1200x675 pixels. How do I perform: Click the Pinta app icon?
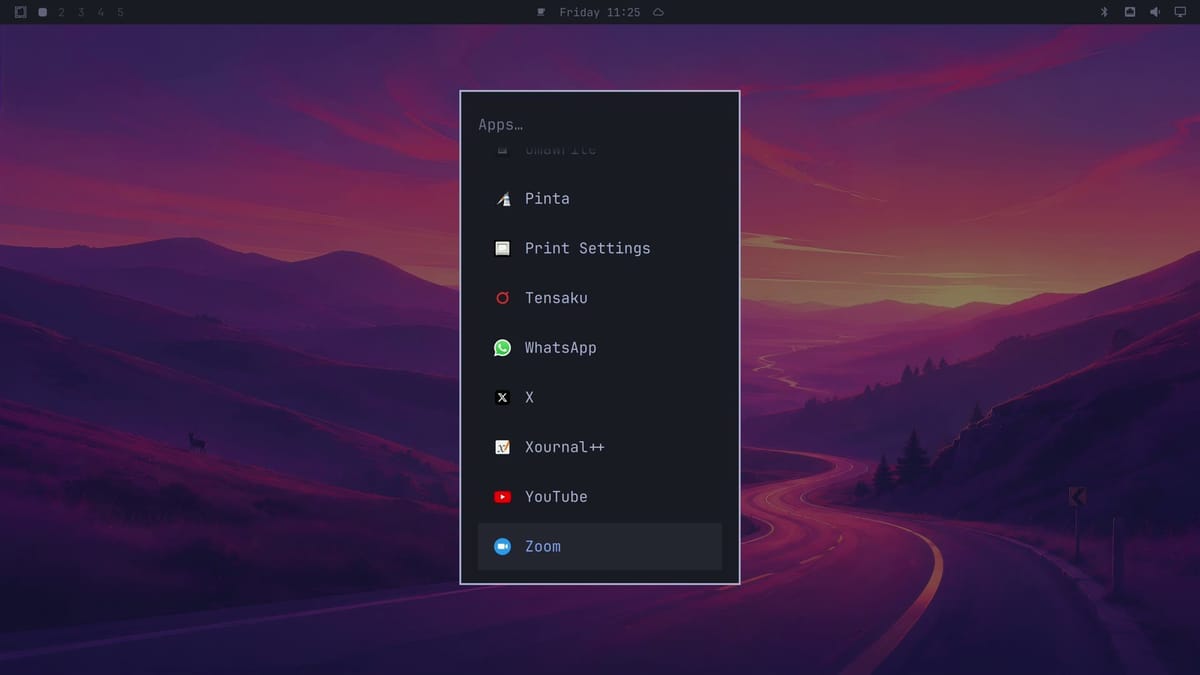click(503, 199)
